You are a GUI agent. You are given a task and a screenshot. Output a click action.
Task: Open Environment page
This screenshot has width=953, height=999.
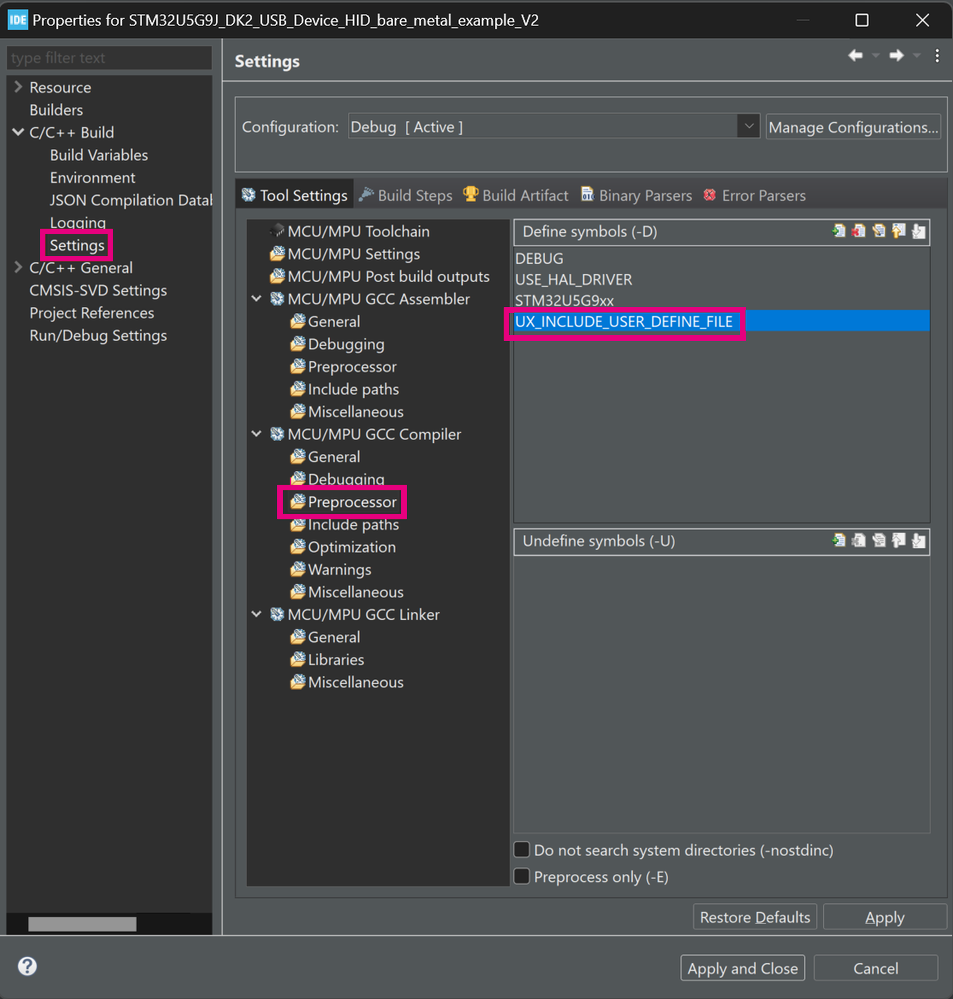coord(92,177)
